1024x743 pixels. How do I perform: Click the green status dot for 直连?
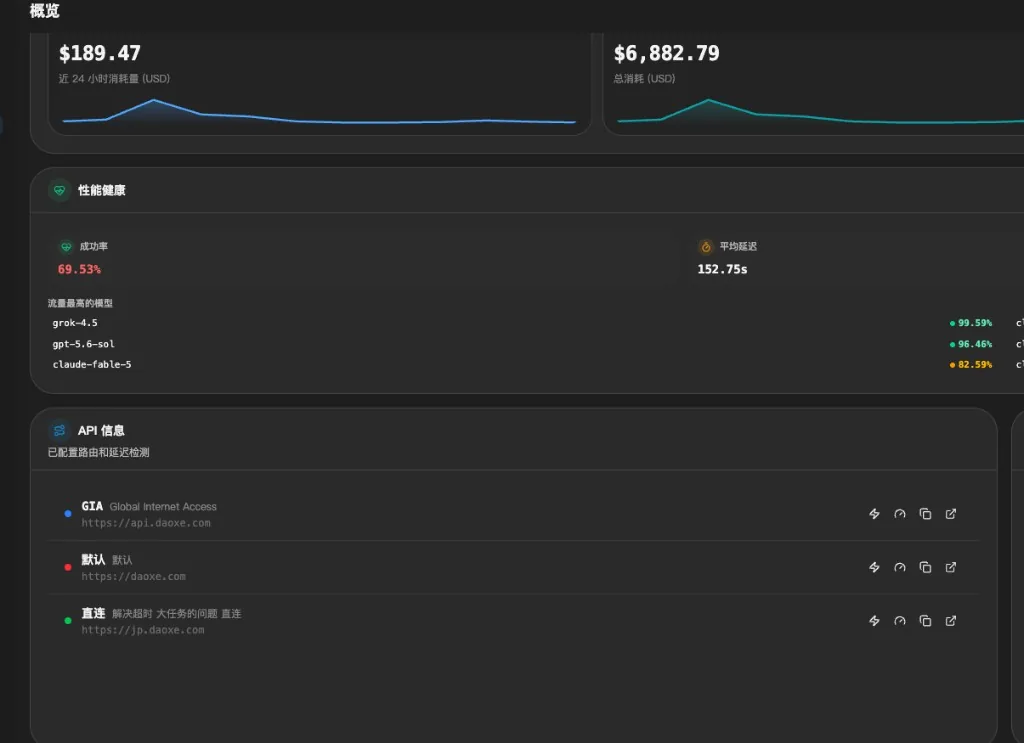(x=68, y=621)
